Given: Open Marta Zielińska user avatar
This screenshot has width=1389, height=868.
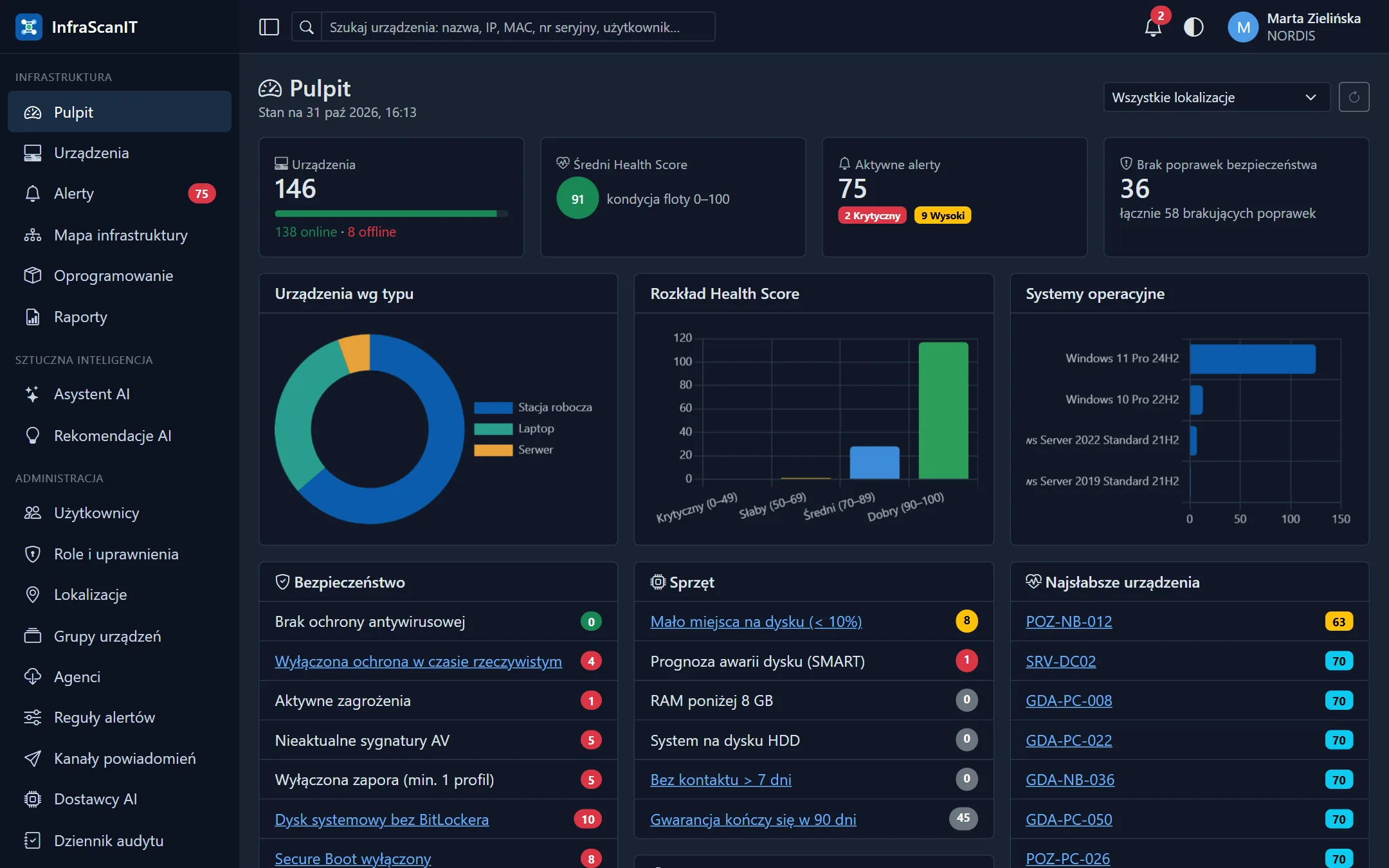Looking at the screenshot, I should point(1243,27).
